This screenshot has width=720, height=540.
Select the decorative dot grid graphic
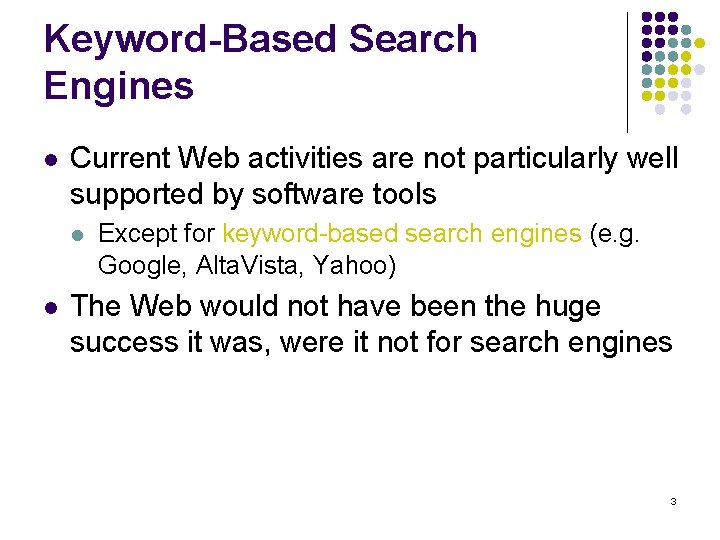(673, 63)
